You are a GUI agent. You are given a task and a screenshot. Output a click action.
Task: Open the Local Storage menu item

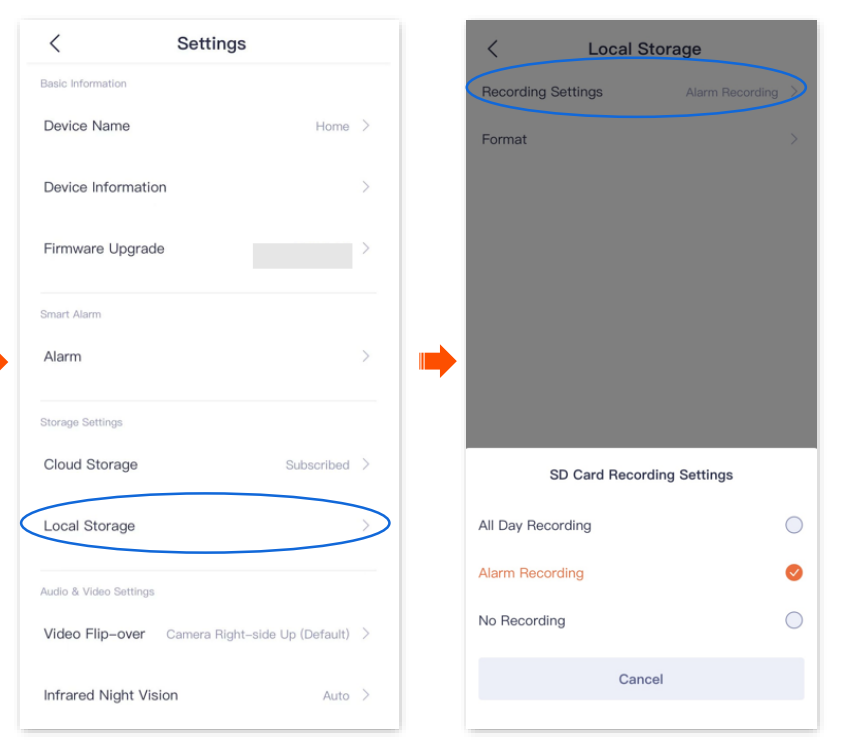click(x=90, y=526)
